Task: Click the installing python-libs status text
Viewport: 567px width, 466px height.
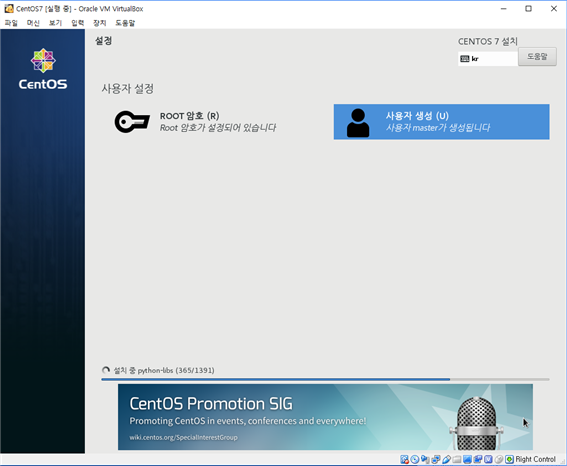Action: 164,370
